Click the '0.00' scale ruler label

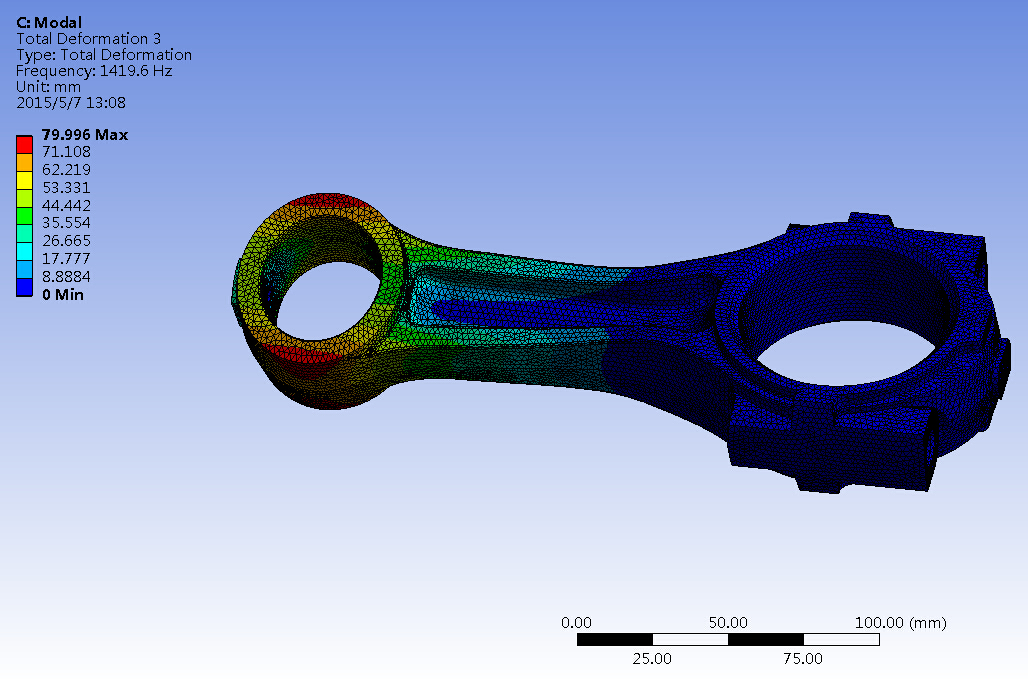coord(576,623)
